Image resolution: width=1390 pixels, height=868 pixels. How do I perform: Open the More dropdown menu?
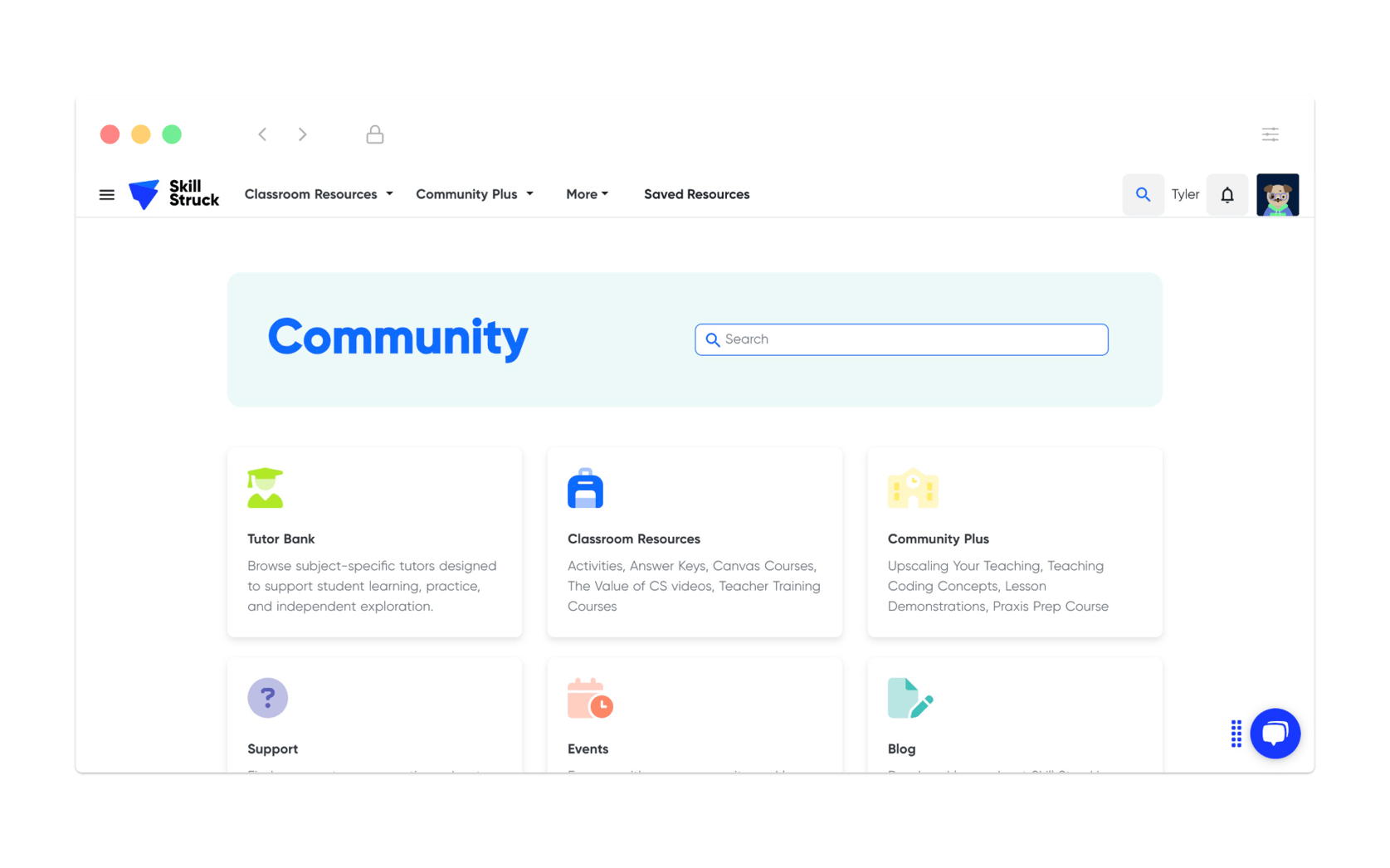tap(587, 194)
